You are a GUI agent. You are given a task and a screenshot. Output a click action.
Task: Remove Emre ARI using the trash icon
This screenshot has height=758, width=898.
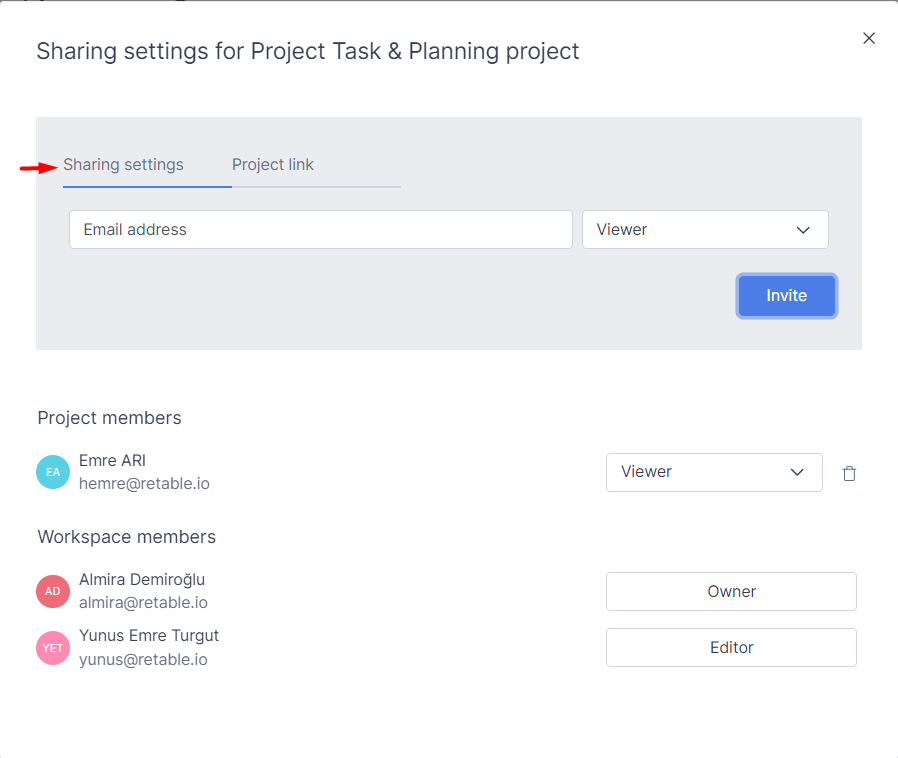(x=849, y=473)
